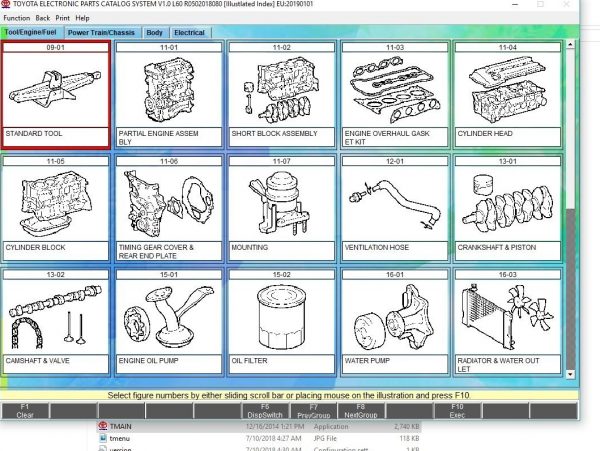Select the Engine Oil Pump illustration
Image resolution: width=600 pixels, height=451 pixels.
169,317
